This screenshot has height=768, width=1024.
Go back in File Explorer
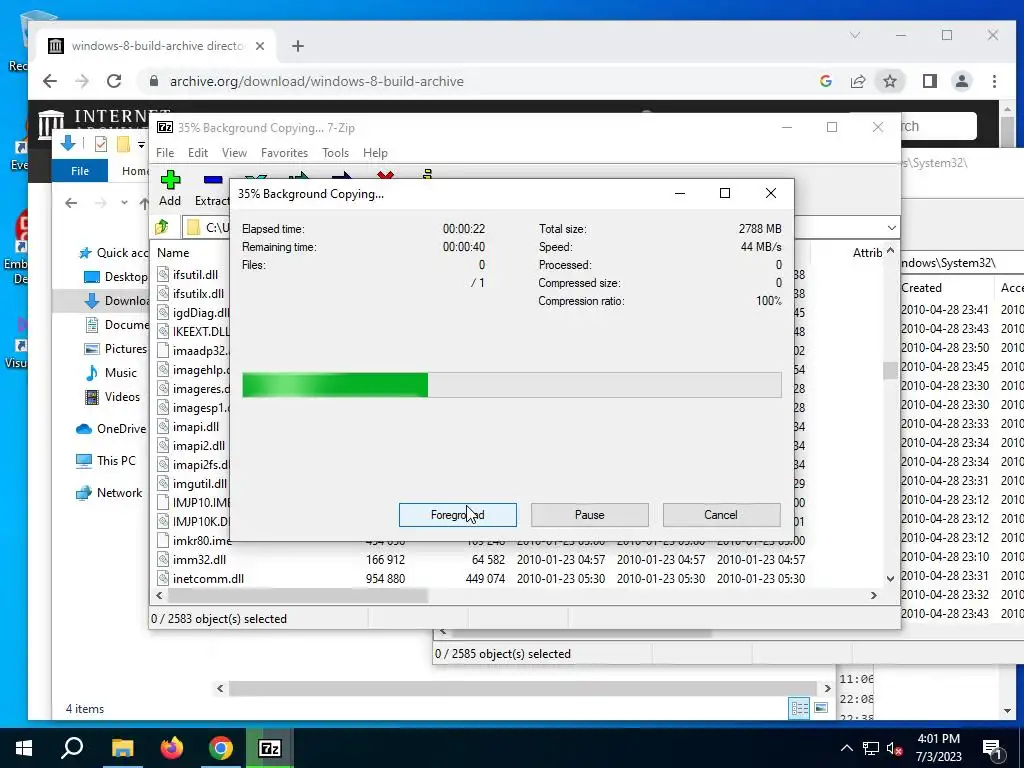pyautogui.click(x=71, y=203)
